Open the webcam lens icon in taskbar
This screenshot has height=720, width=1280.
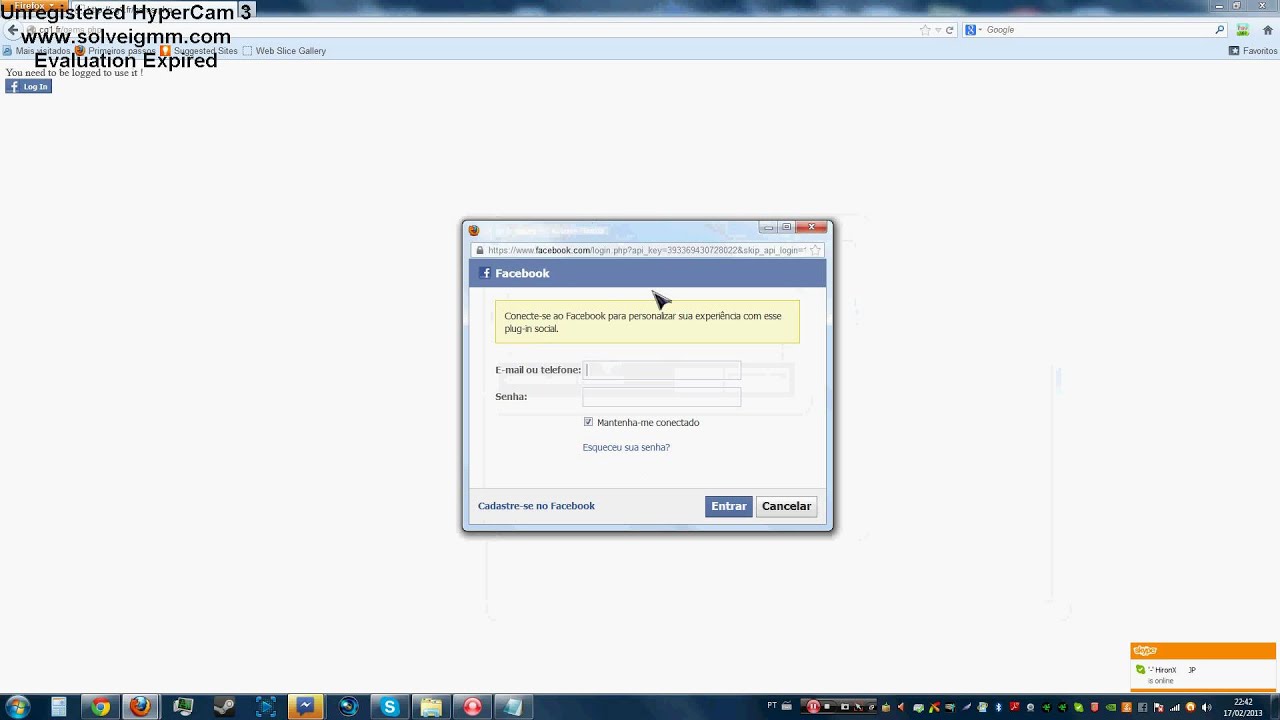(x=348, y=707)
